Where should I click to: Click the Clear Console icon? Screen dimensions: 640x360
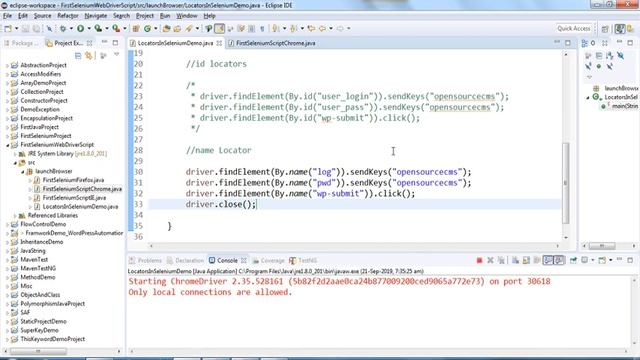pyautogui.click(x=516, y=260)
